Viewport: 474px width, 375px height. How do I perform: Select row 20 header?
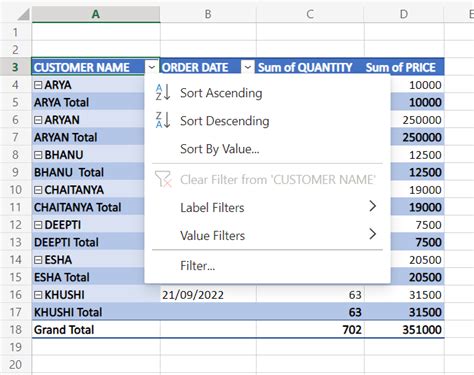(x=15, y=365)
